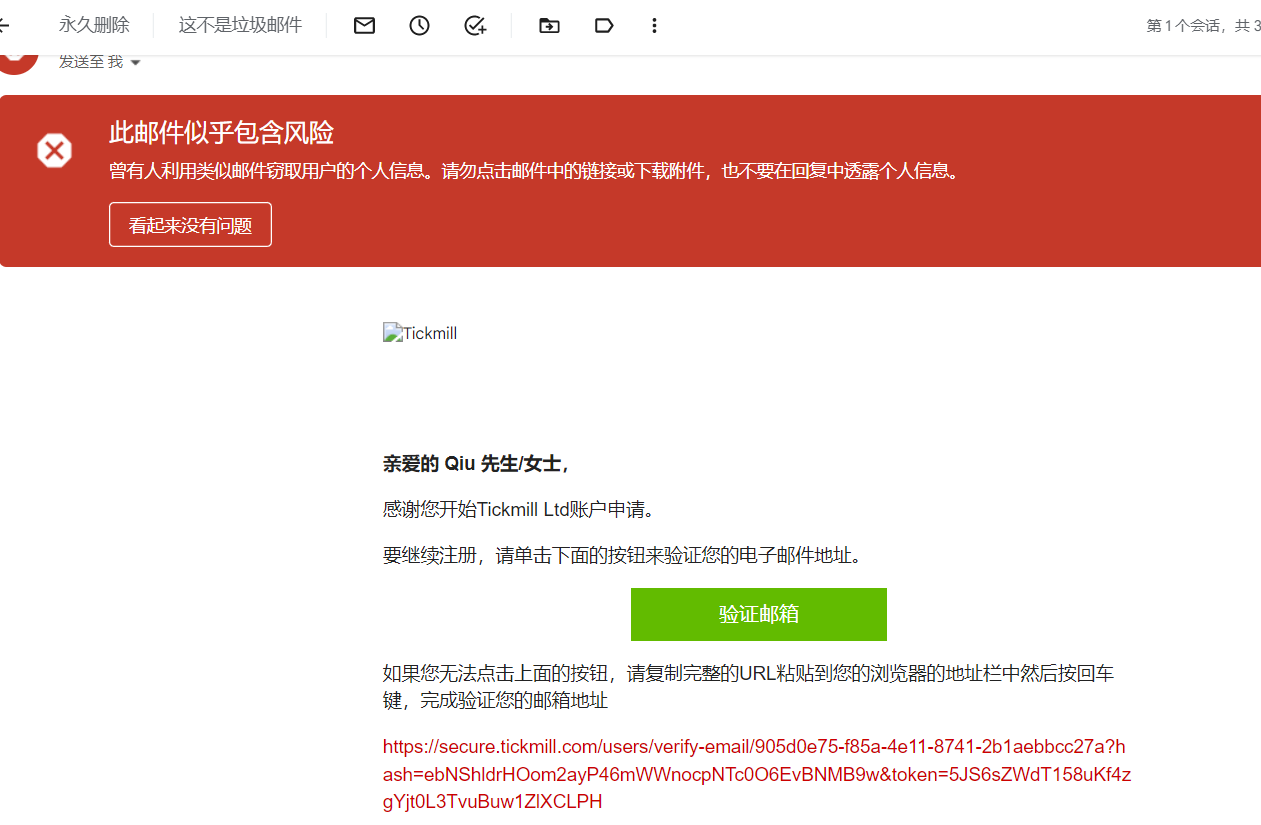Expand recipient details arrow beside 发送至 我
Screen dimensions: 1261x825
tap(136, 63)
